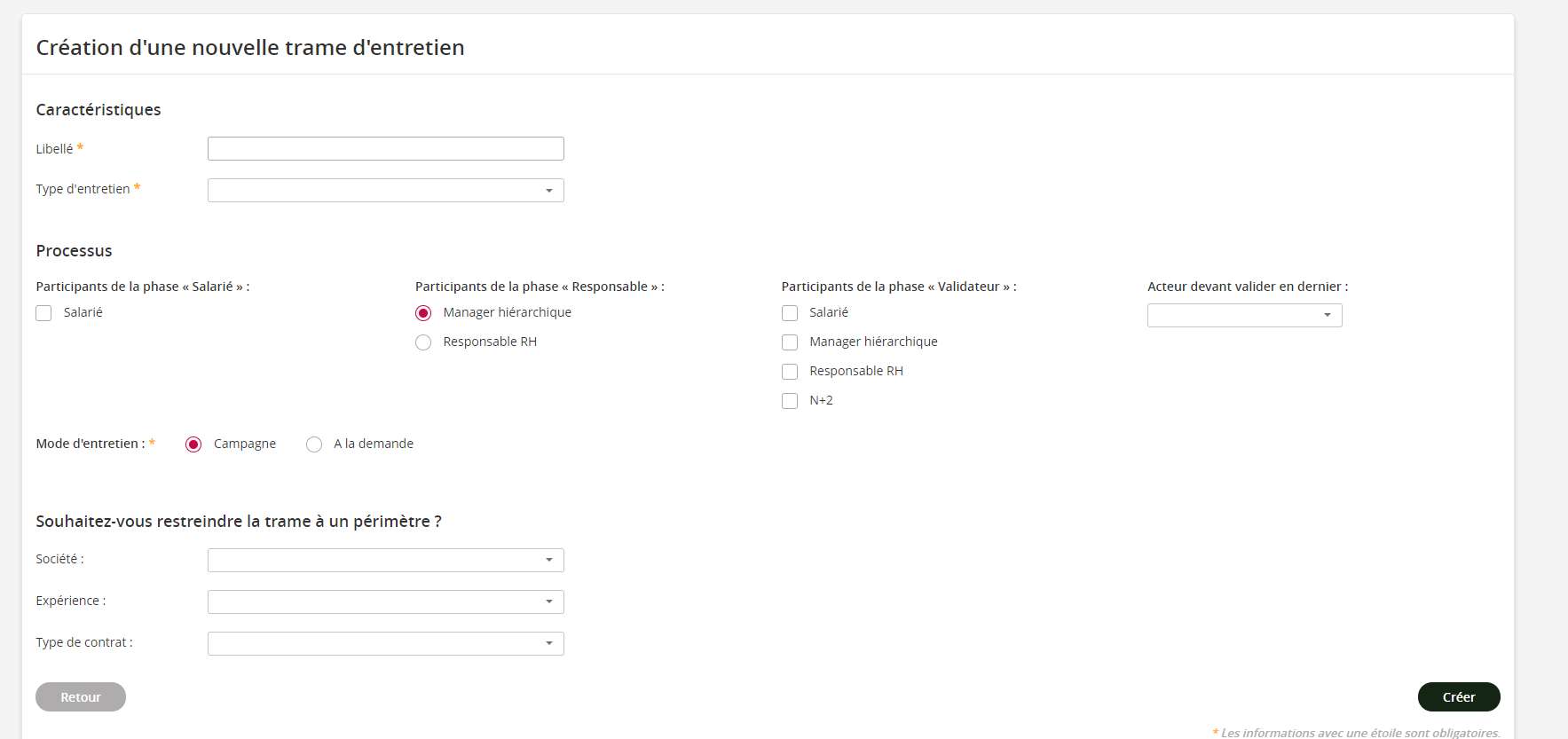Open the Type de contrat dropdown
The image size is (1568, 739).
click(x=385, y=644)
